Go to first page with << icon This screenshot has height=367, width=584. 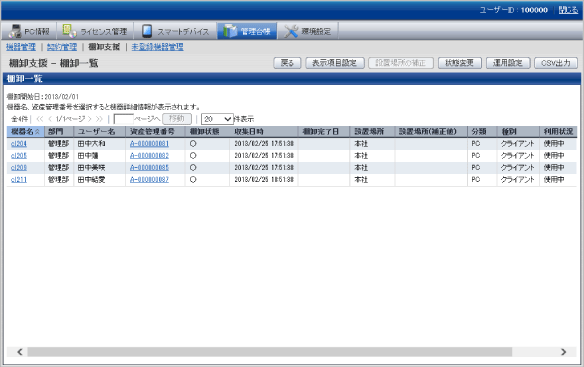click(40, 119)
